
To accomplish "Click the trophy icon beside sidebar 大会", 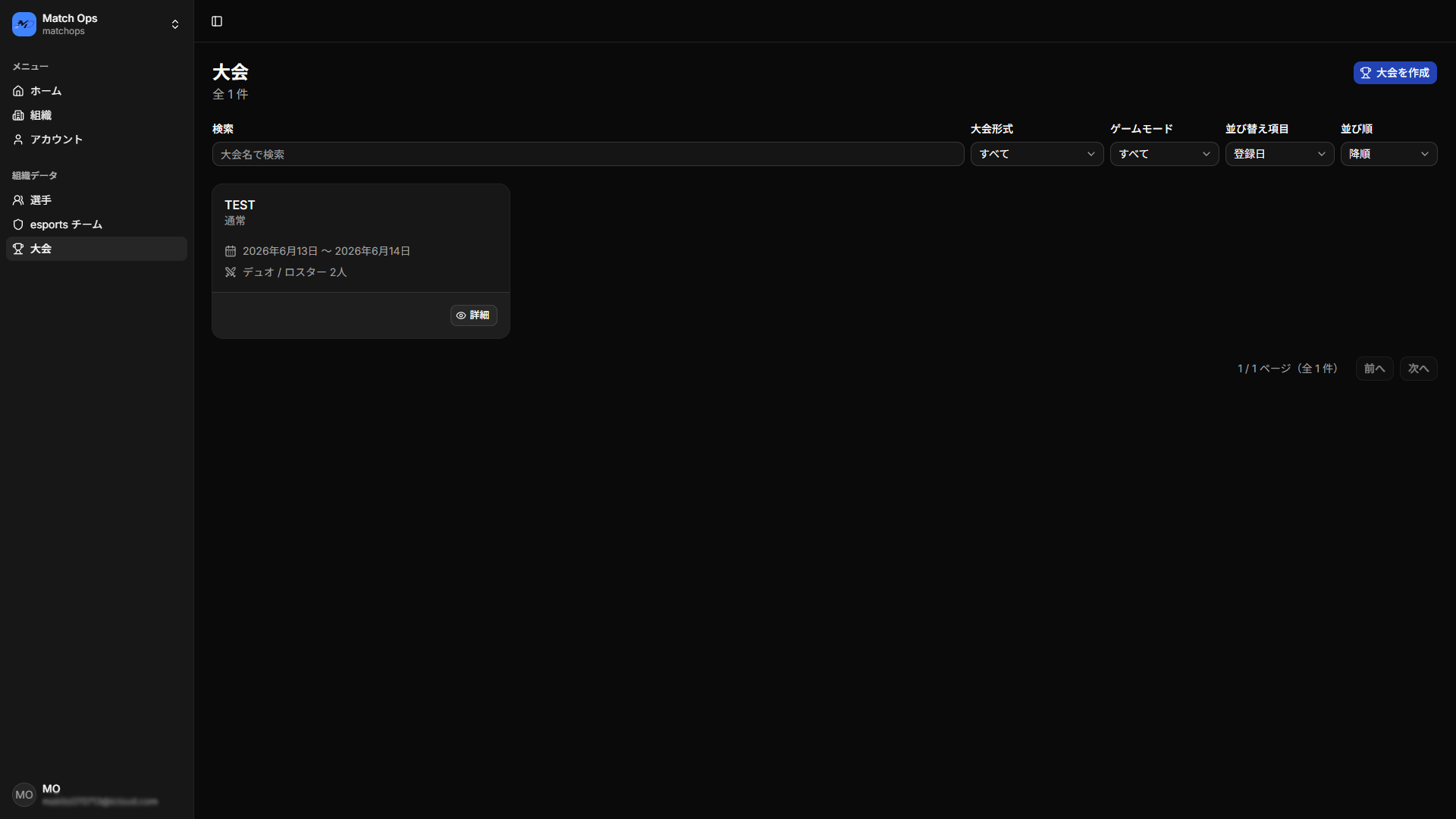I will 18,249.
